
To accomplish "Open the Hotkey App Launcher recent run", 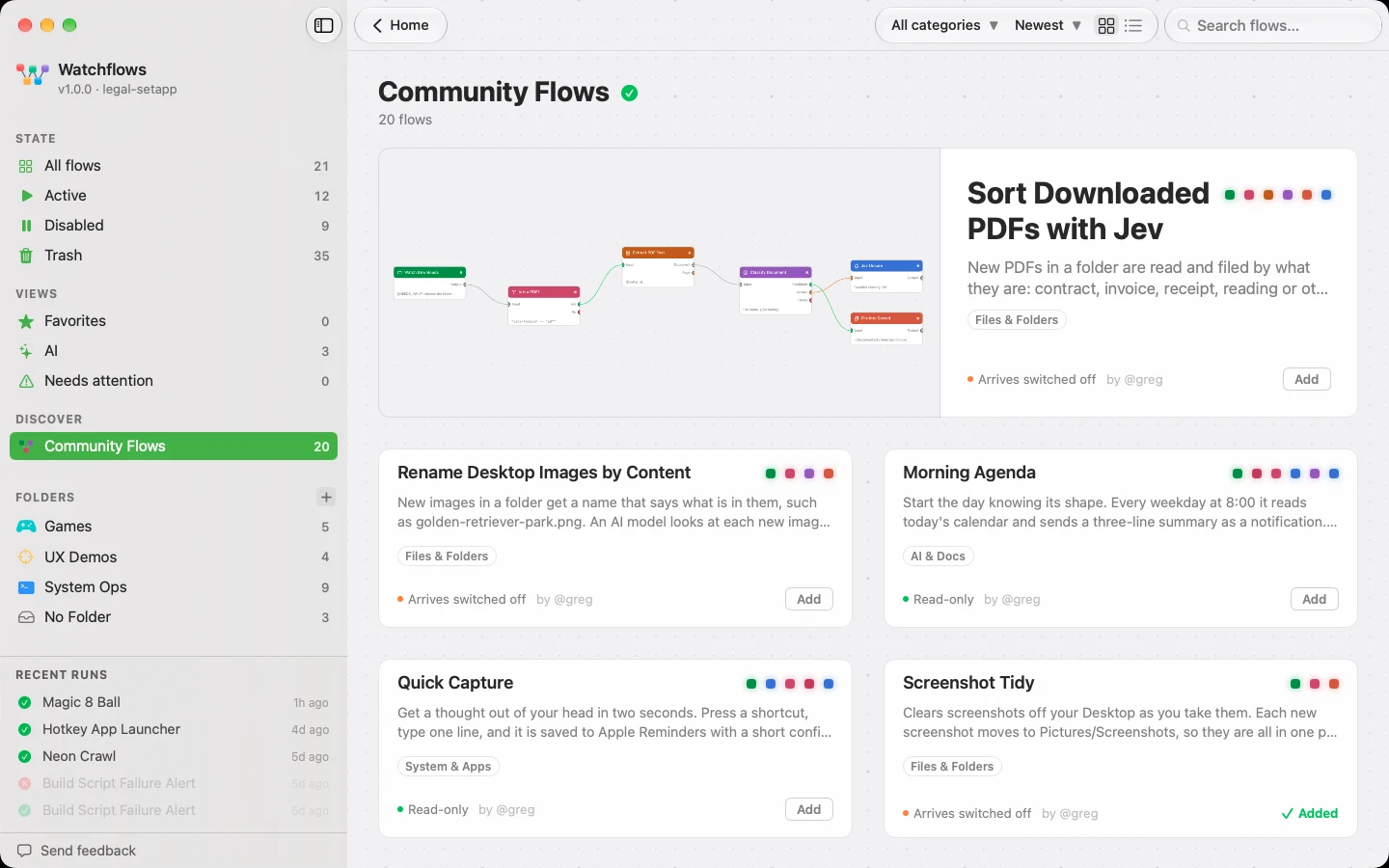I will point(174,730).
